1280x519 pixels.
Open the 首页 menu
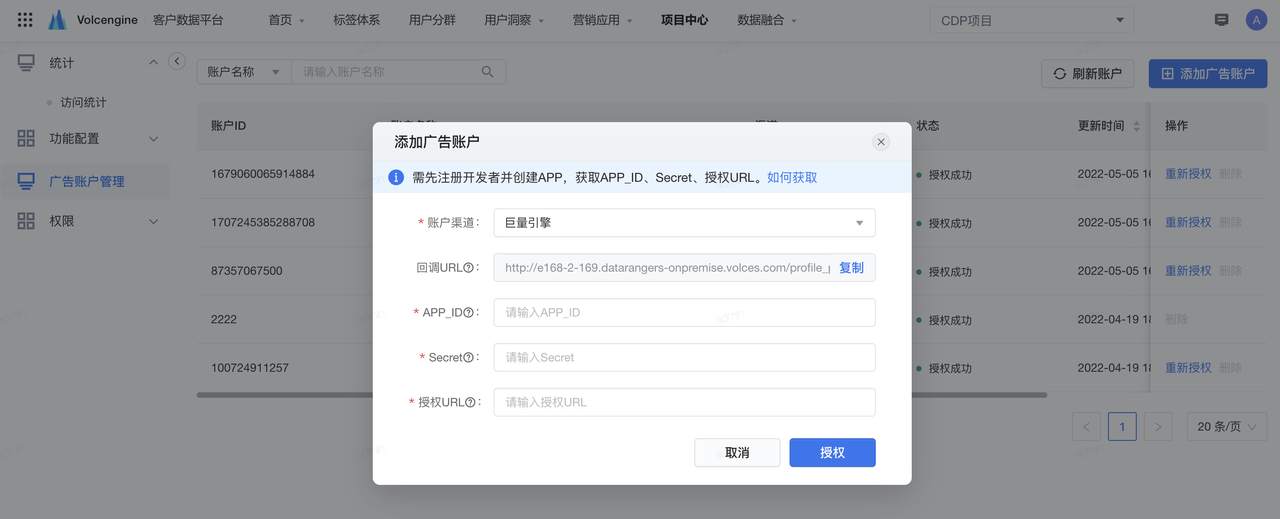click(286, 20)
